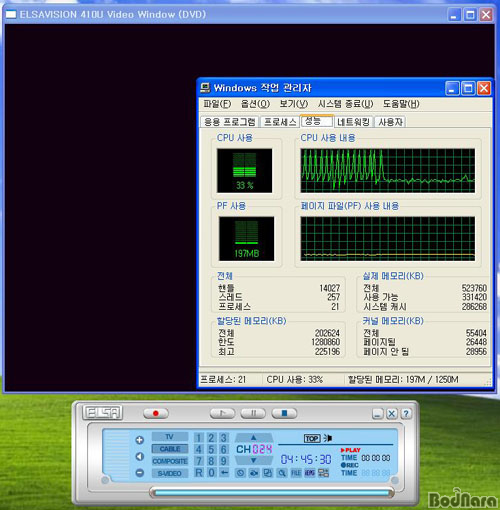
Task: Open the ELSA settings configuration icon
Action: (323, 473)
